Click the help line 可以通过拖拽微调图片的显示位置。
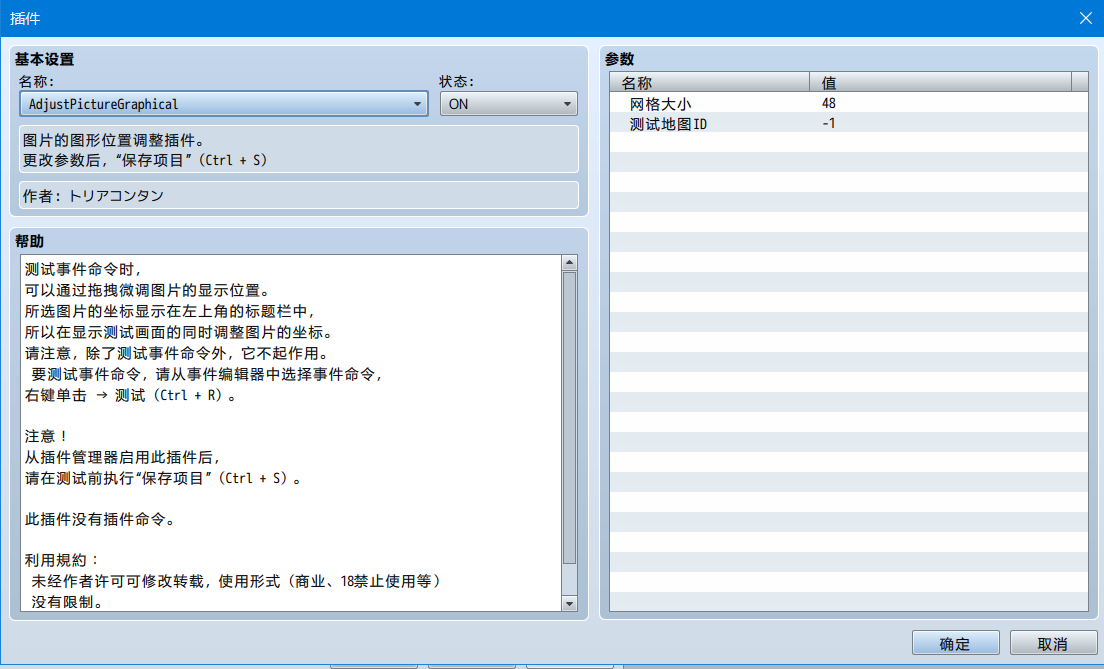Screen dimensions: 1104x669 click(147, 291)
